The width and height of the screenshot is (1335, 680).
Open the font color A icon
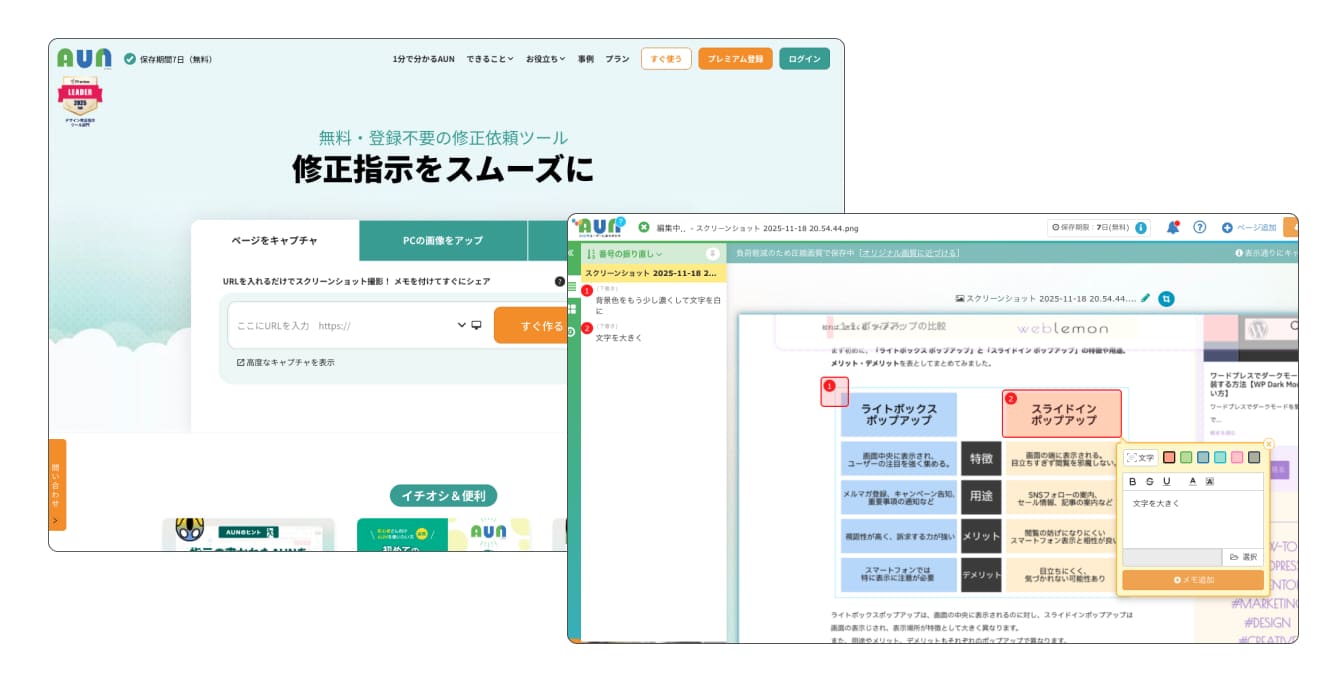[x=1192, y=481]
